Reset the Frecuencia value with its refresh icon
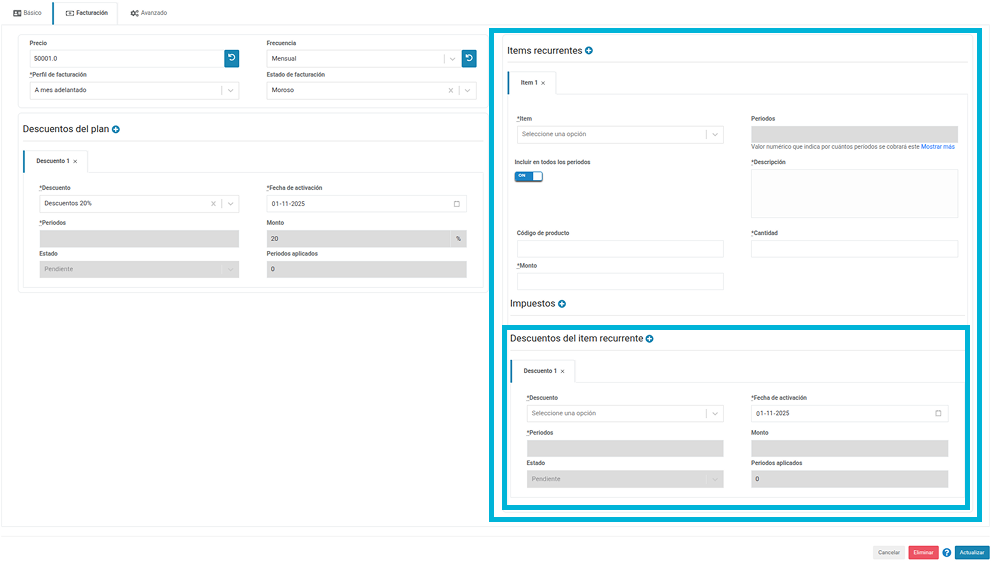Screen dimensions: 995x564 point(469,58)
